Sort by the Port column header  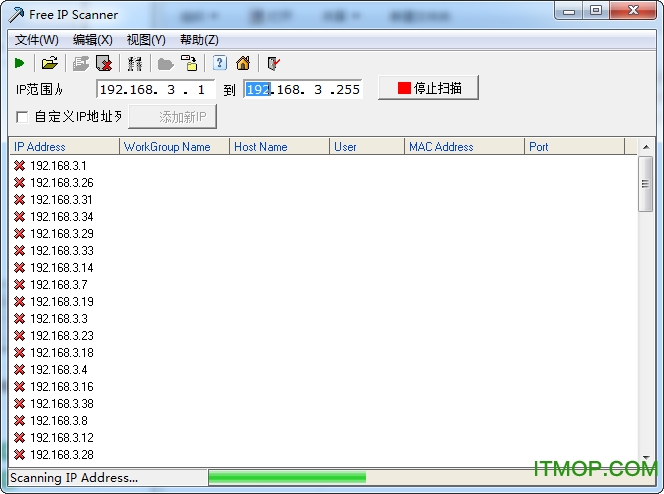pos(575,147)
